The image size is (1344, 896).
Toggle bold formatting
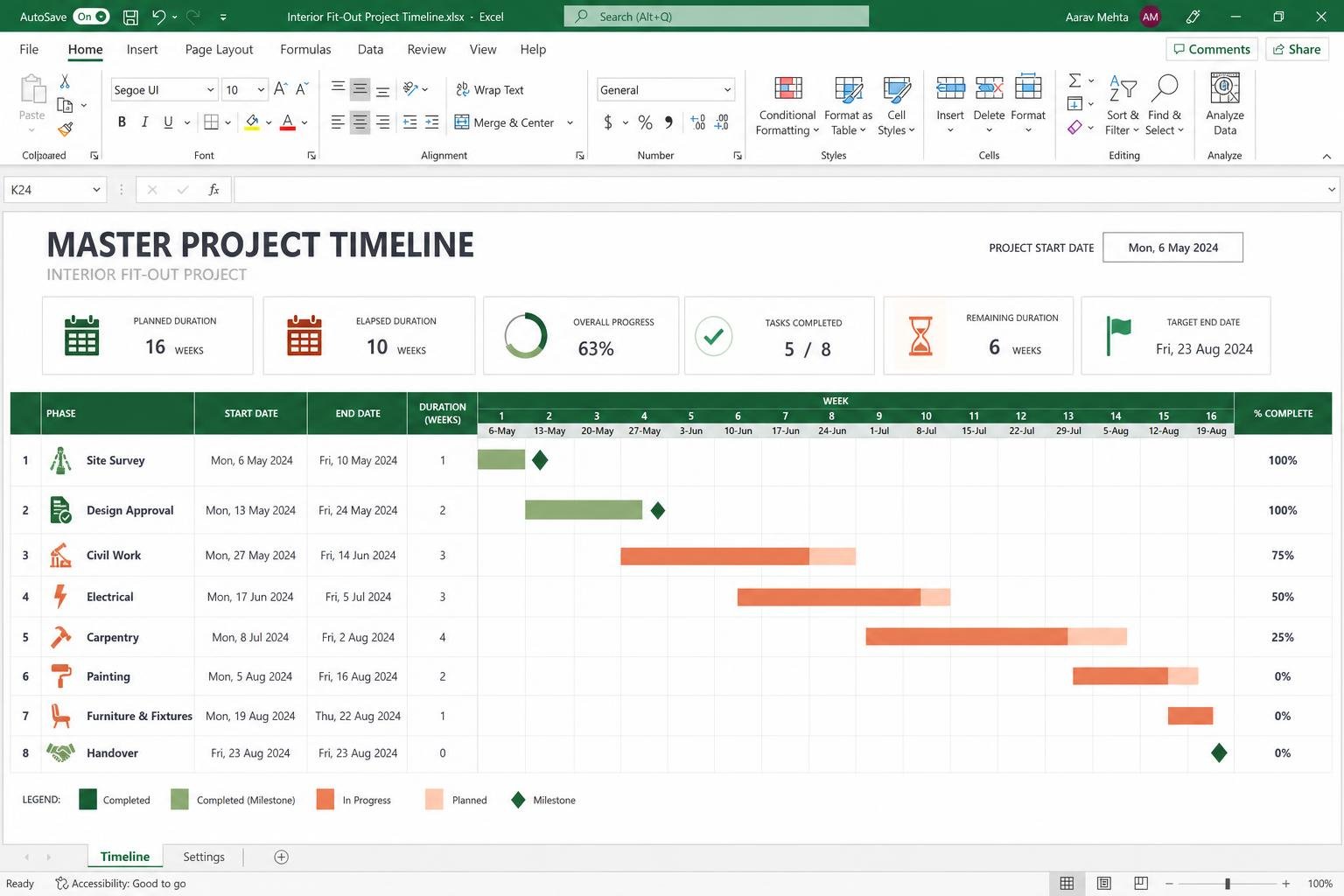[x=122, y=122]
